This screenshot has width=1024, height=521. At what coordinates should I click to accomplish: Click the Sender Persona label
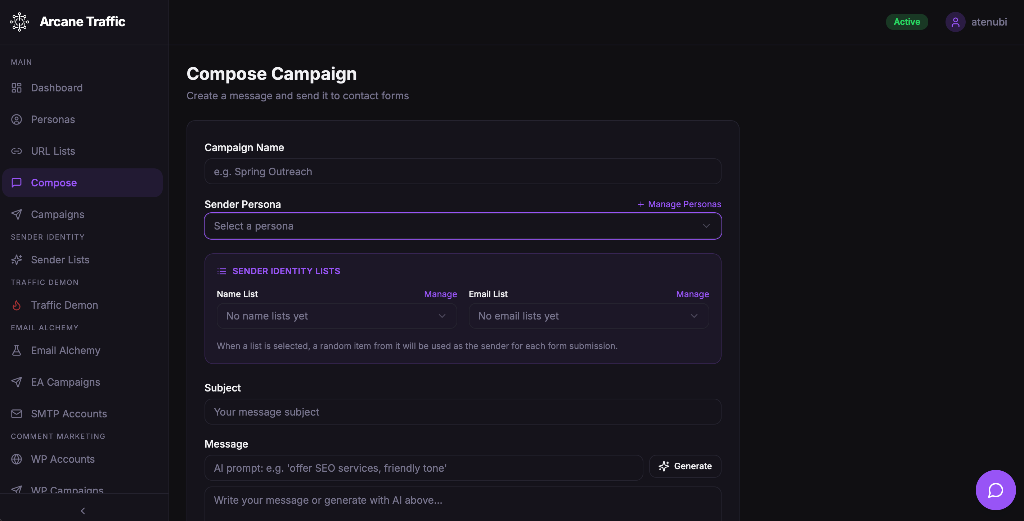pos(243,204)
